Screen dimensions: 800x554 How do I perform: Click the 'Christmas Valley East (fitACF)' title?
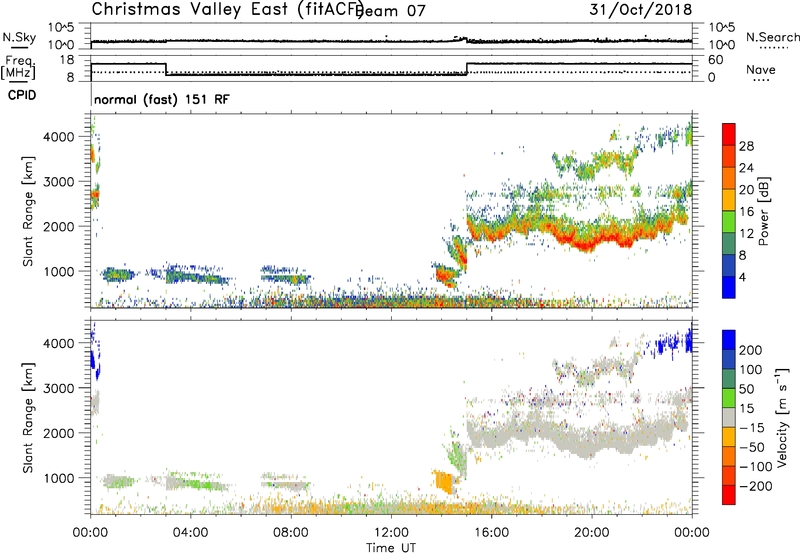(x=227, y=9)
